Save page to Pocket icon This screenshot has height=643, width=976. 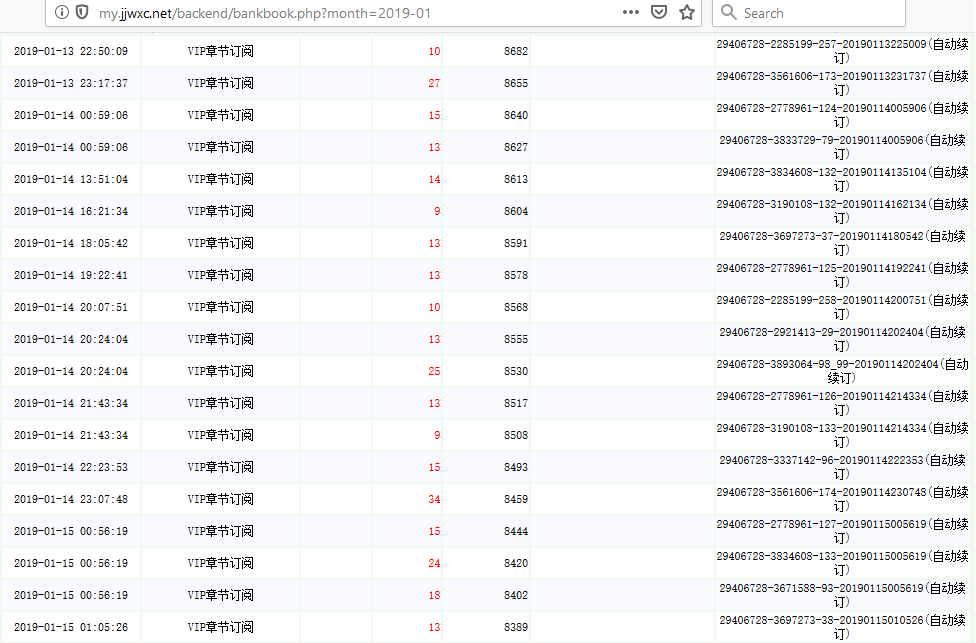659,12
